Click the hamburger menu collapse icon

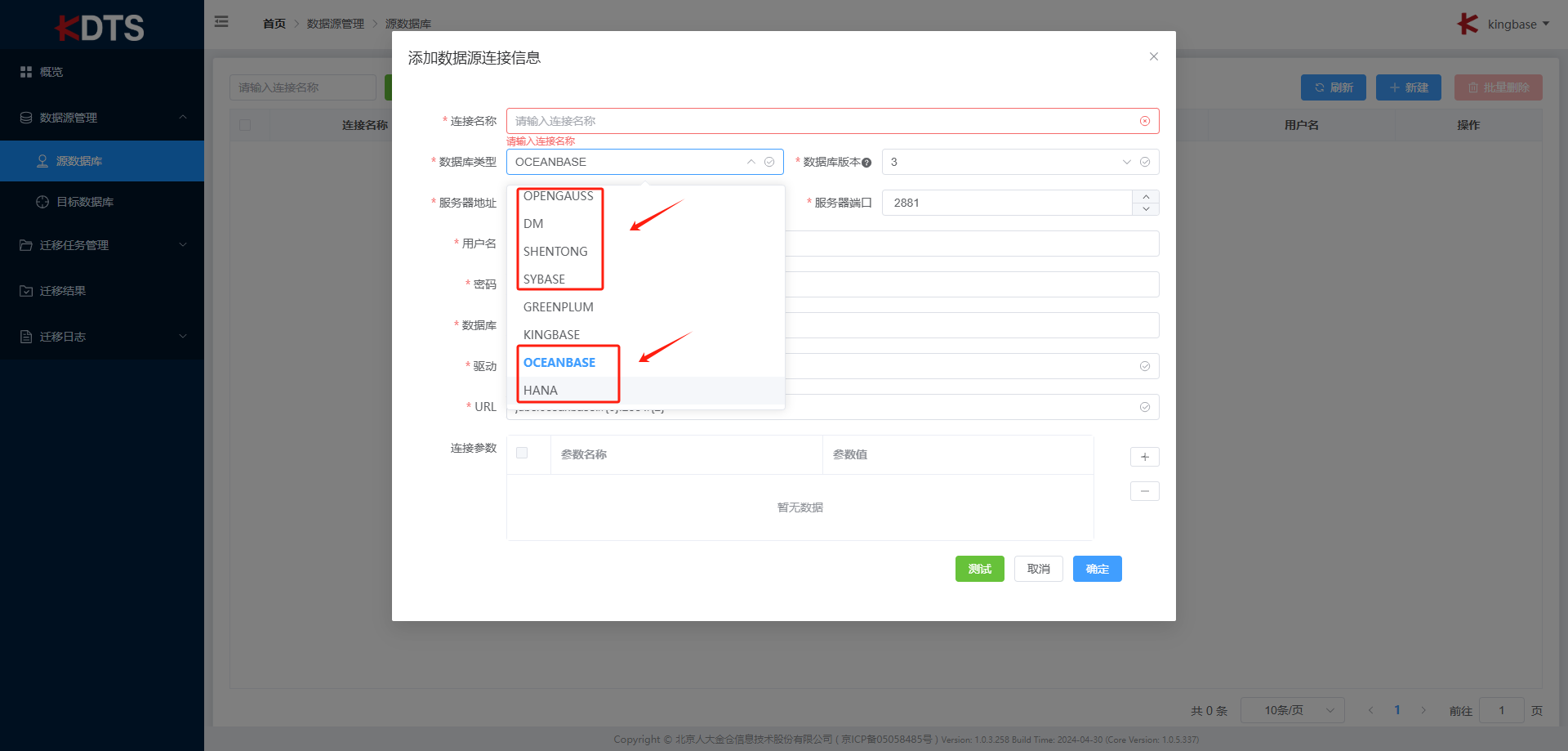pyautogui.click(x=221, y=22)
